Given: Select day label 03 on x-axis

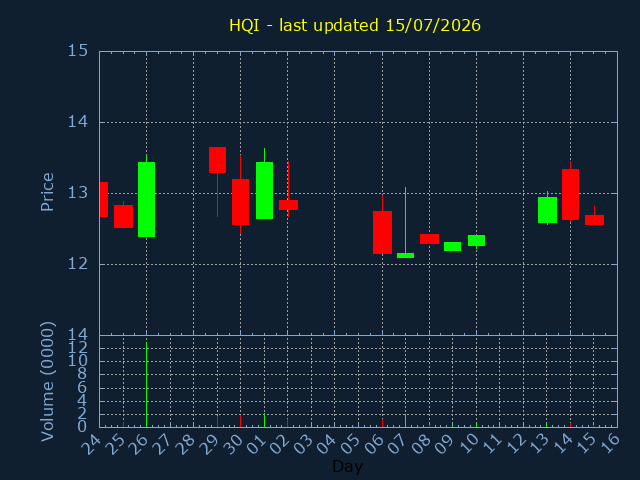Looking at the screenshot, I should click(304, 444).
